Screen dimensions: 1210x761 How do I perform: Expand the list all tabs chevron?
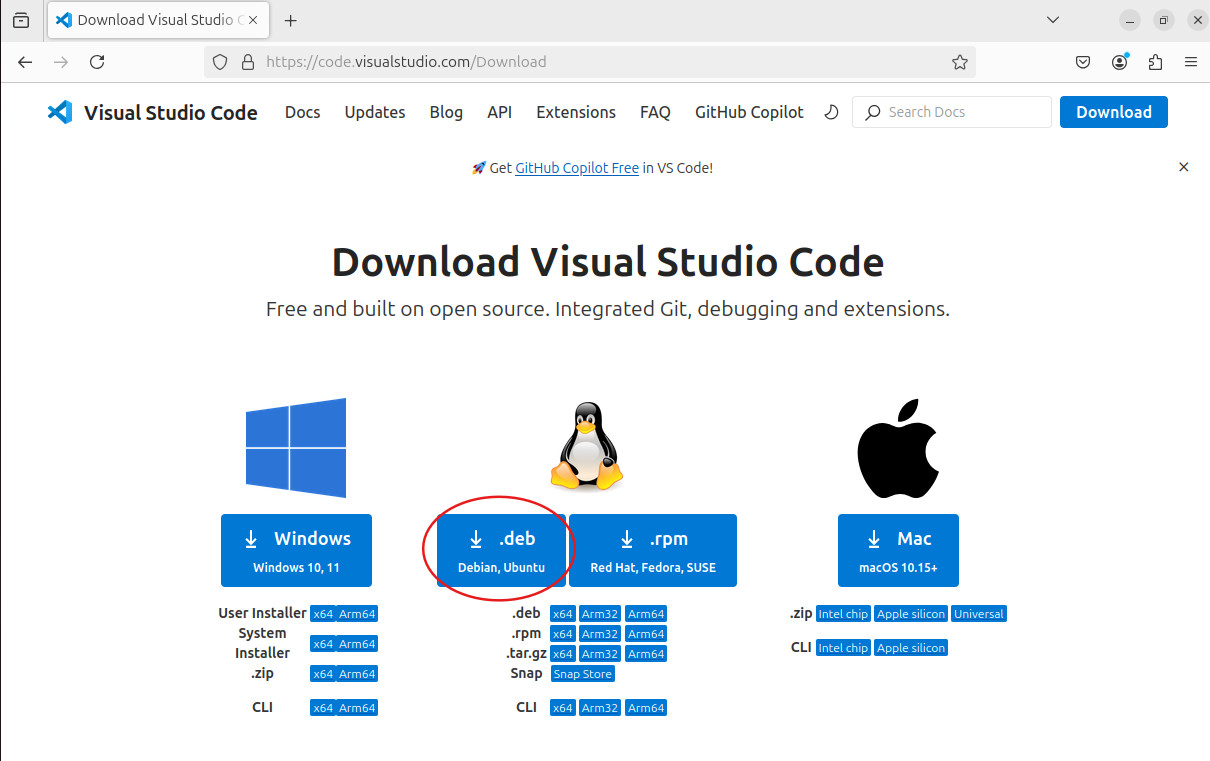point(1053,20)
